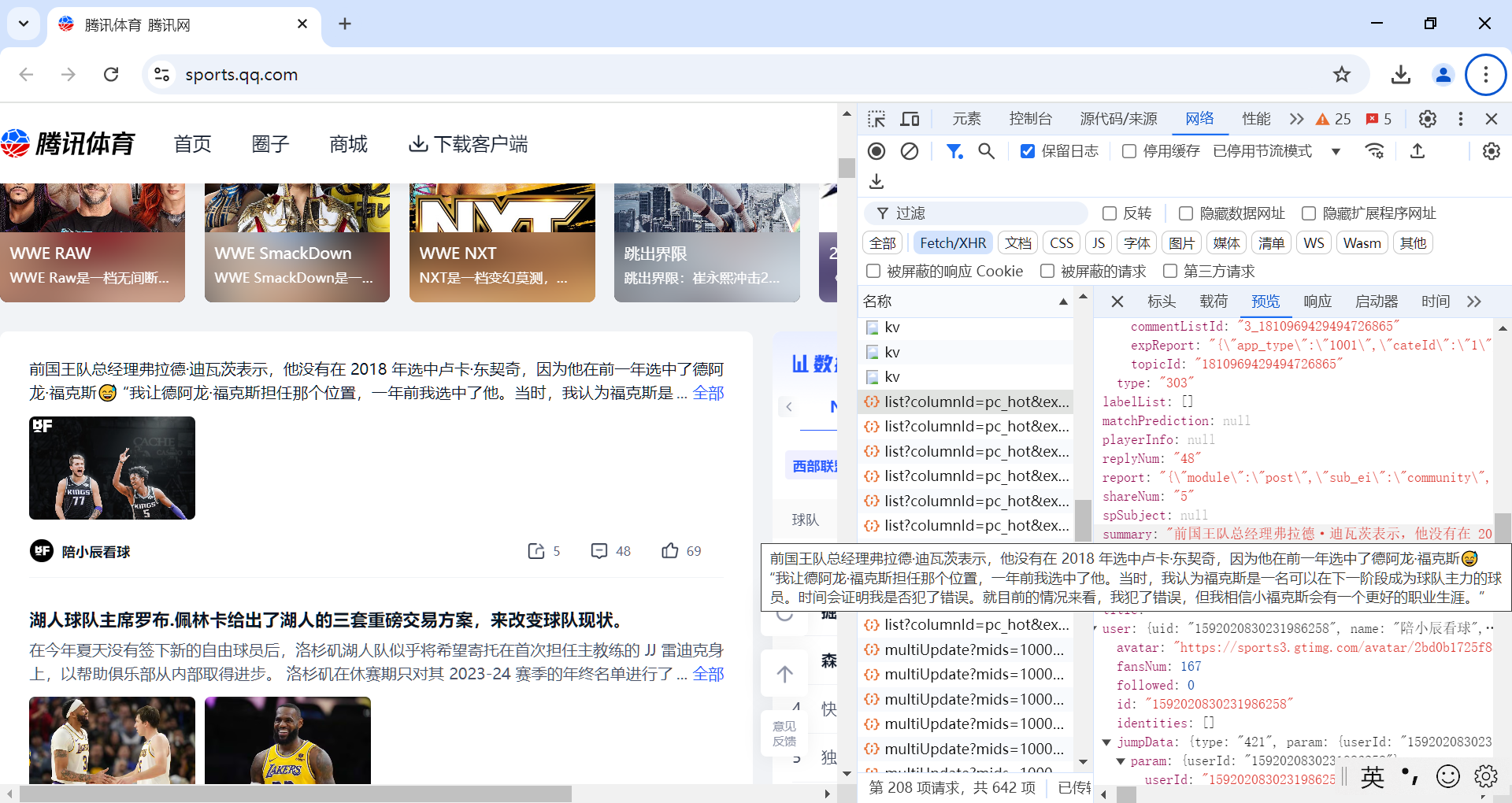
Task: Open the Chrome three-dot menu
Action: coord(1486,75)
